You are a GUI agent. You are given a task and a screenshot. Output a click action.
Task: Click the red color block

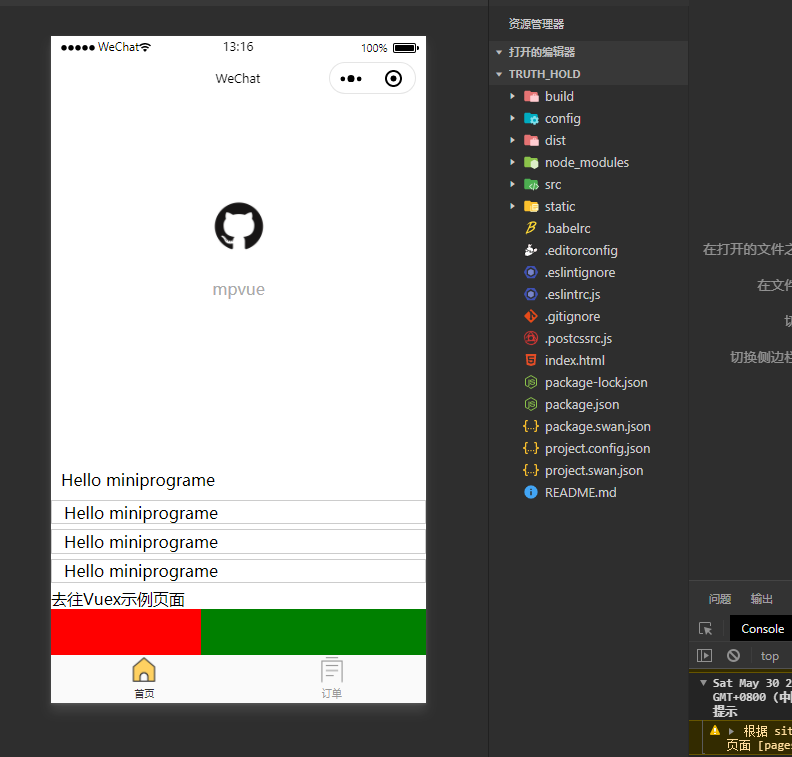coord(126,632)
